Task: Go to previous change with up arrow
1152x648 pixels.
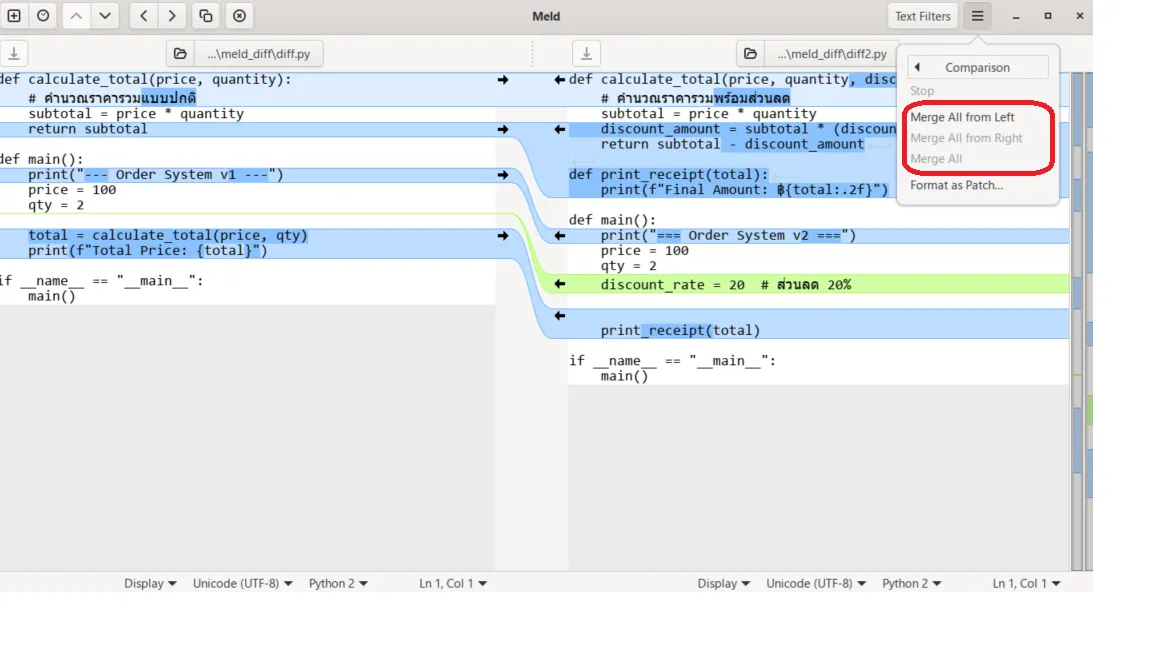Action: pyautogui.click(x=76, y=15)
